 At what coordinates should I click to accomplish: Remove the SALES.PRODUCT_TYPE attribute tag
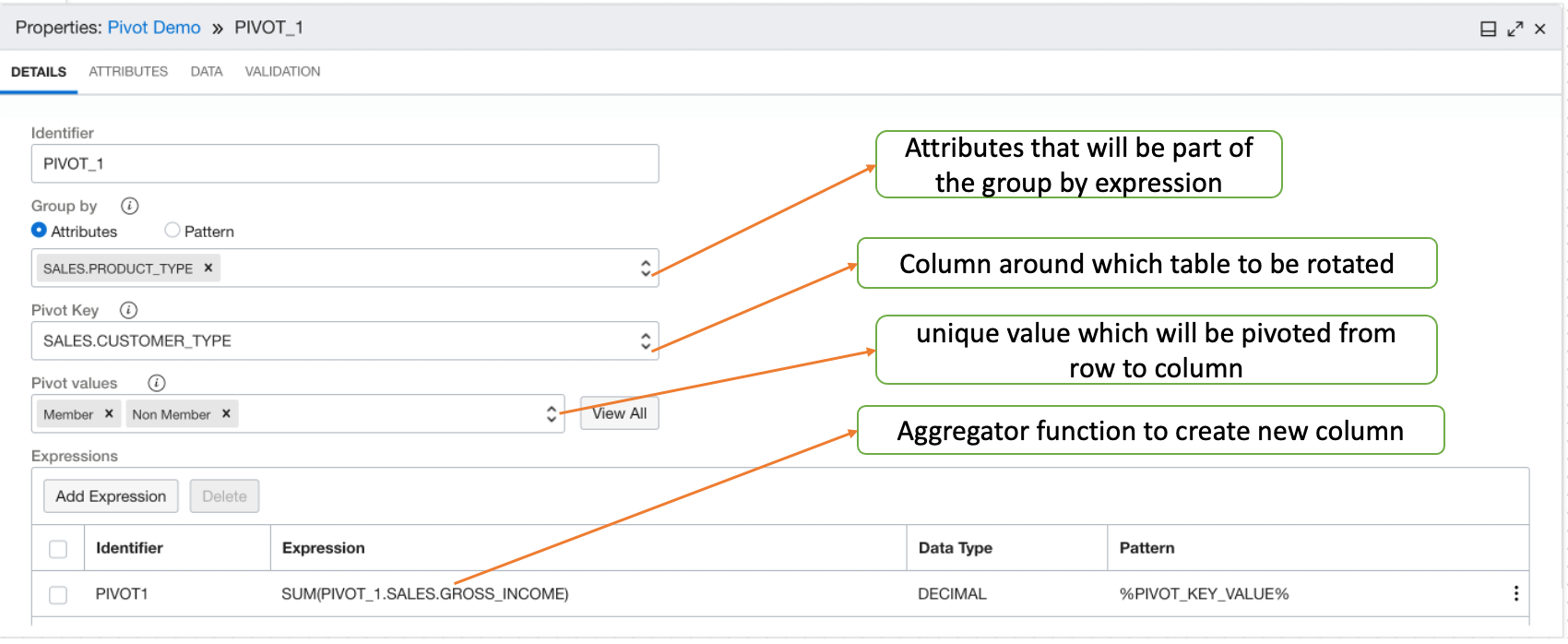point(208,268)
